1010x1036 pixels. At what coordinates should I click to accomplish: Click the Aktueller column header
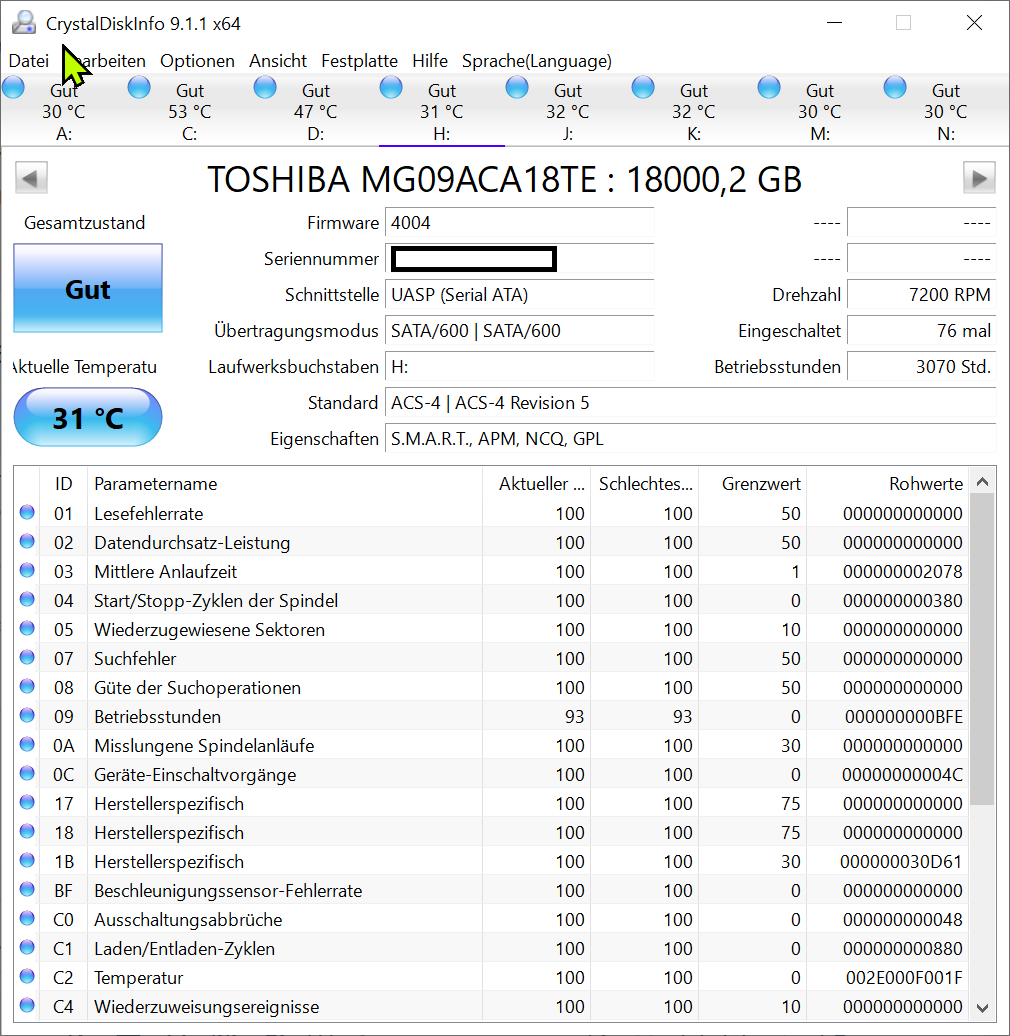[x=536, y=484]
